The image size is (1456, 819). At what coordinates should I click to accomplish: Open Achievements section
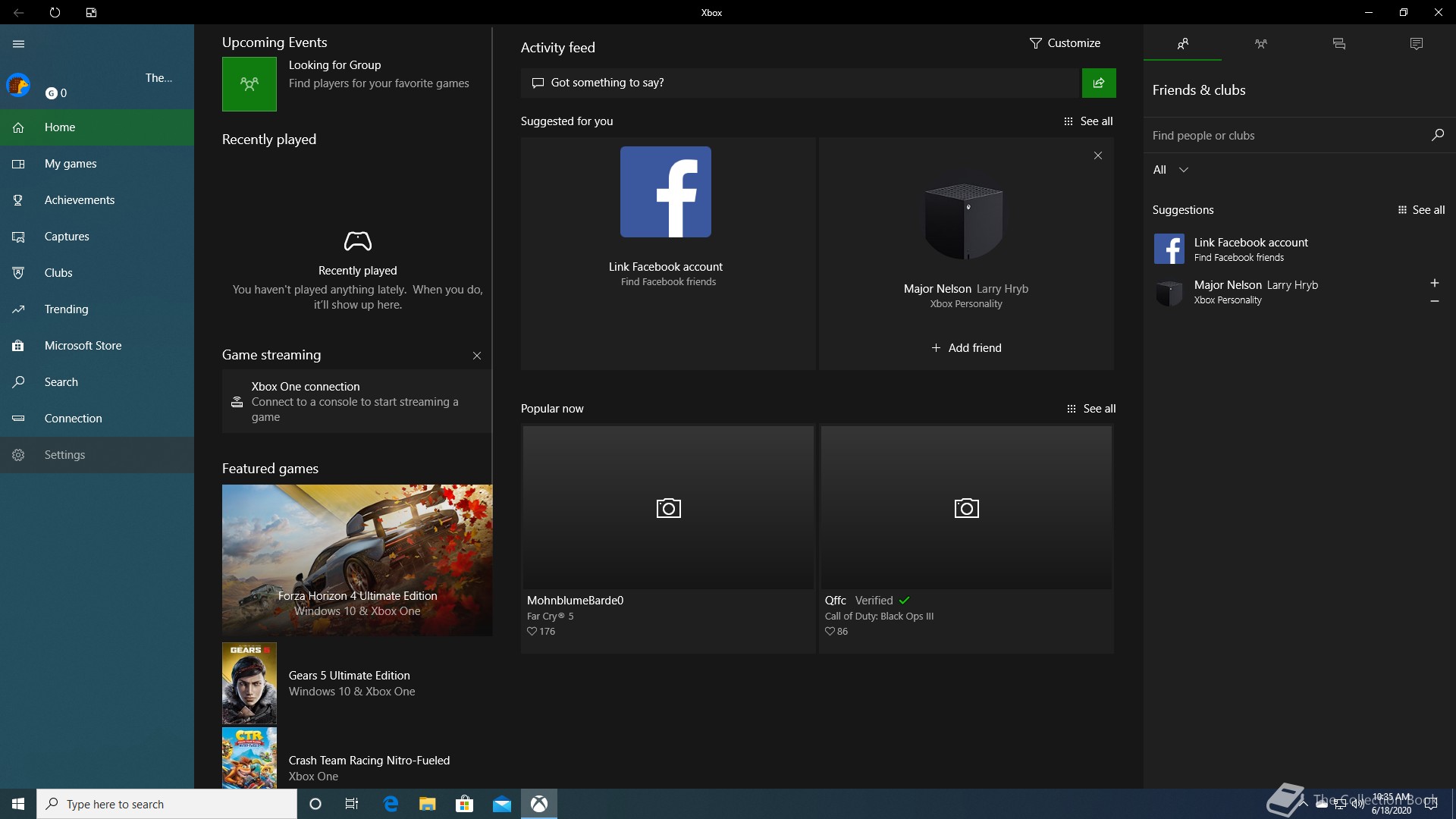pos(97,200)
